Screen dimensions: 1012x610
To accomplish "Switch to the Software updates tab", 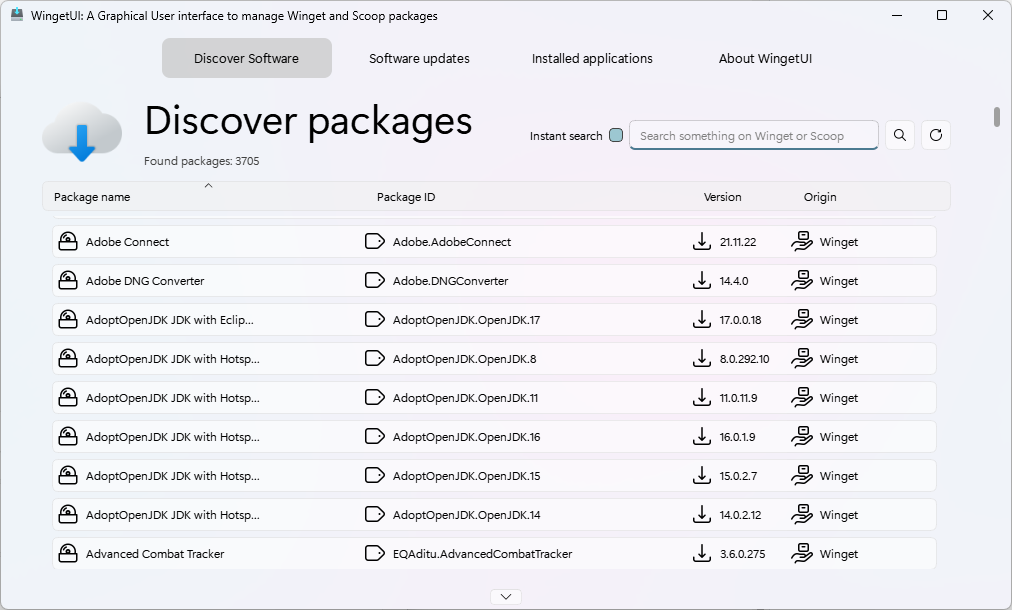I will click(x=419, y=58).
